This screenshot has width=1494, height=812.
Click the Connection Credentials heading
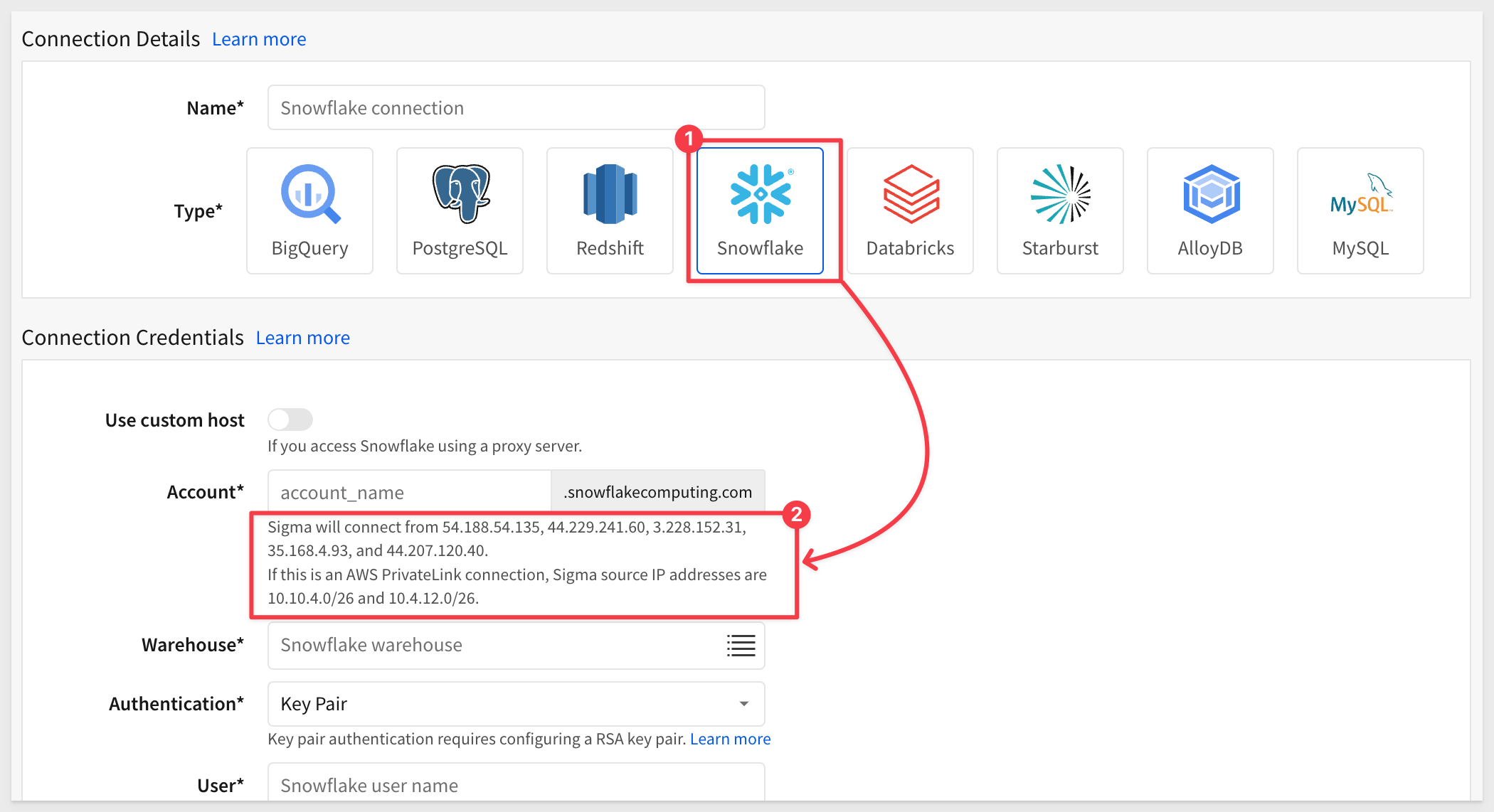(x=133, y=338)
